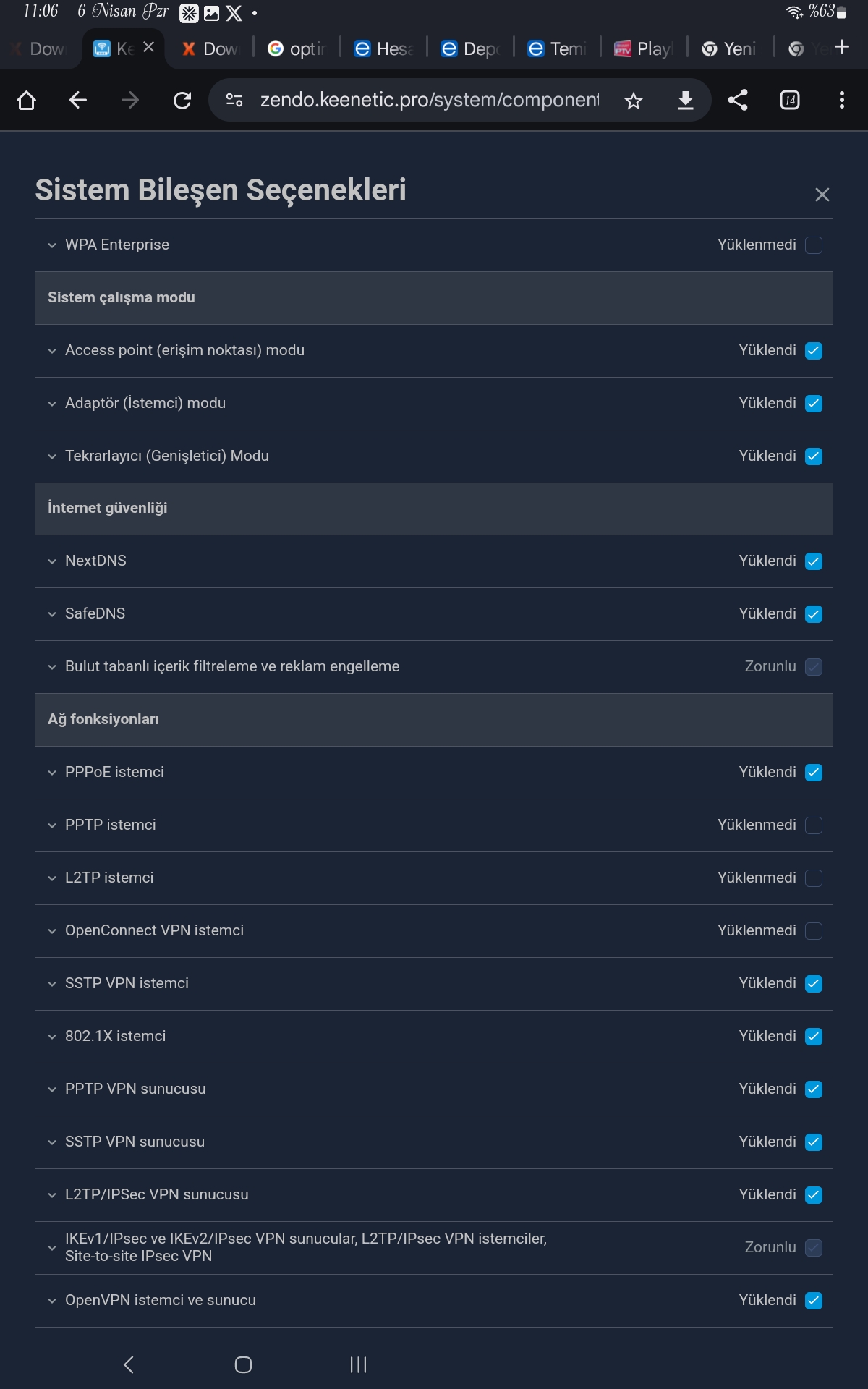Open a new tab with plus icon
This screenshot has height=1389, width=868.
click(842, 47)
